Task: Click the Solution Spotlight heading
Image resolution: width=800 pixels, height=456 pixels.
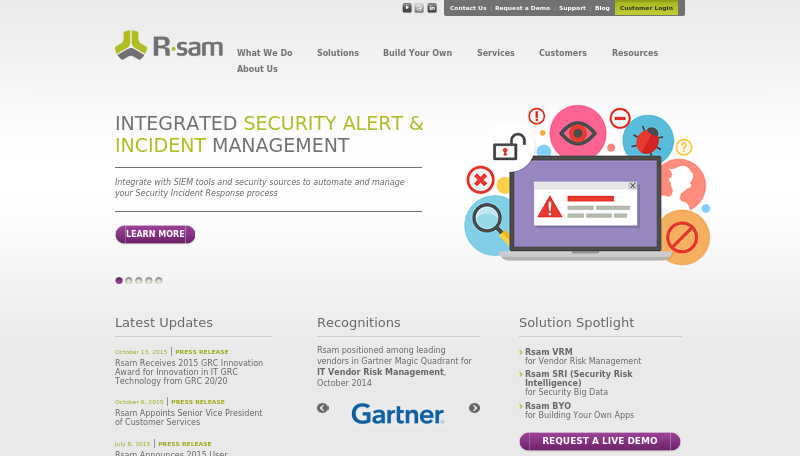Action: [x=577, y=323]
